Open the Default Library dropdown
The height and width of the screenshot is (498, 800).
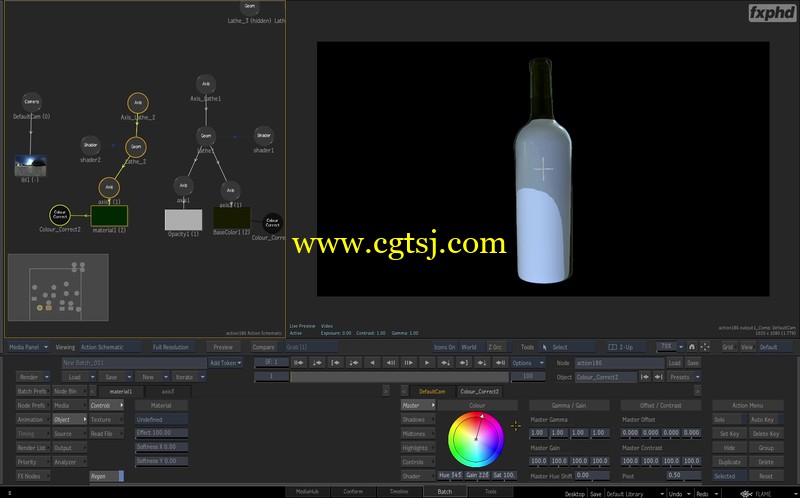635,494
